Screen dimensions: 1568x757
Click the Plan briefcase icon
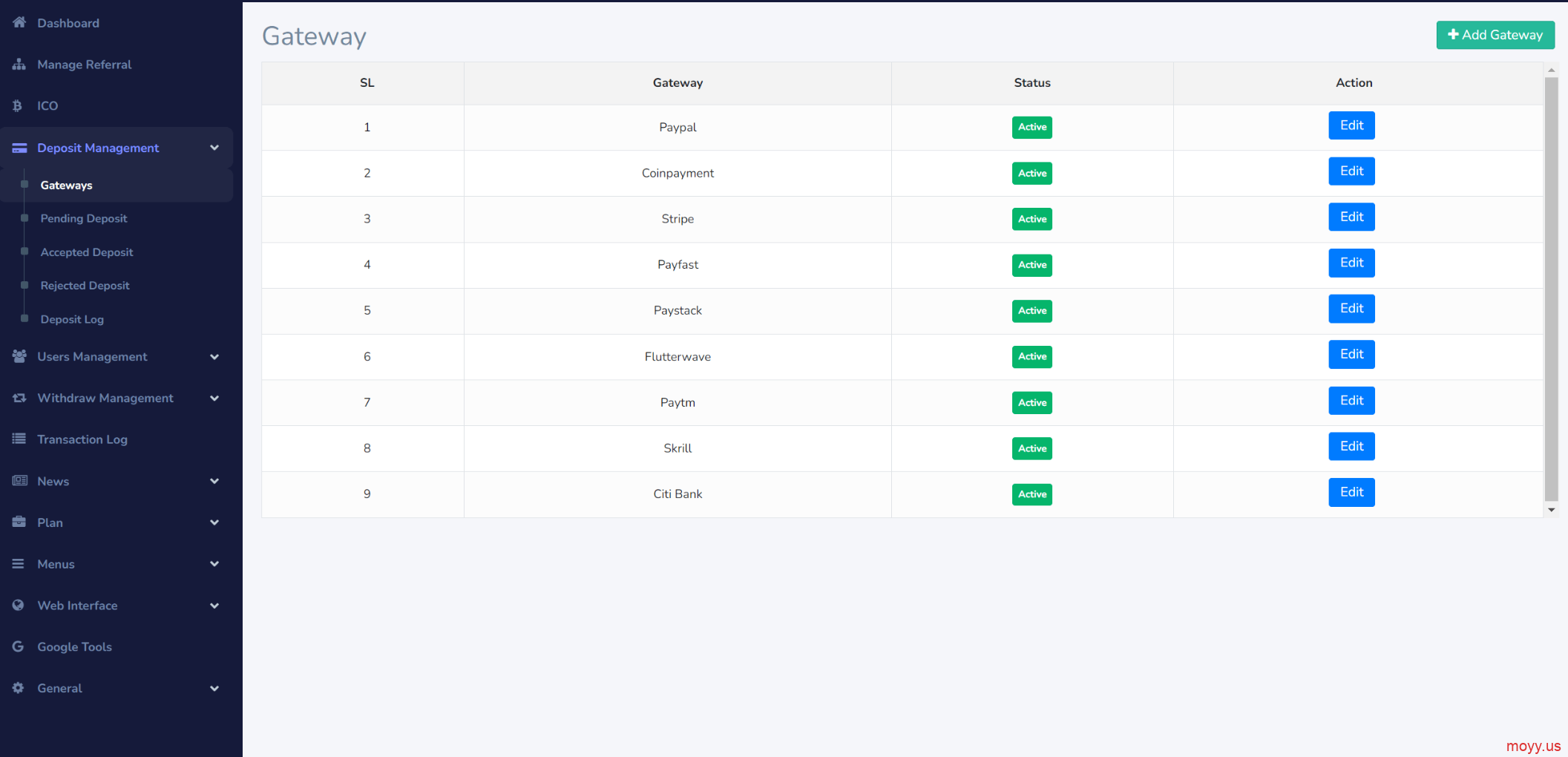click(x=19, y=522)
